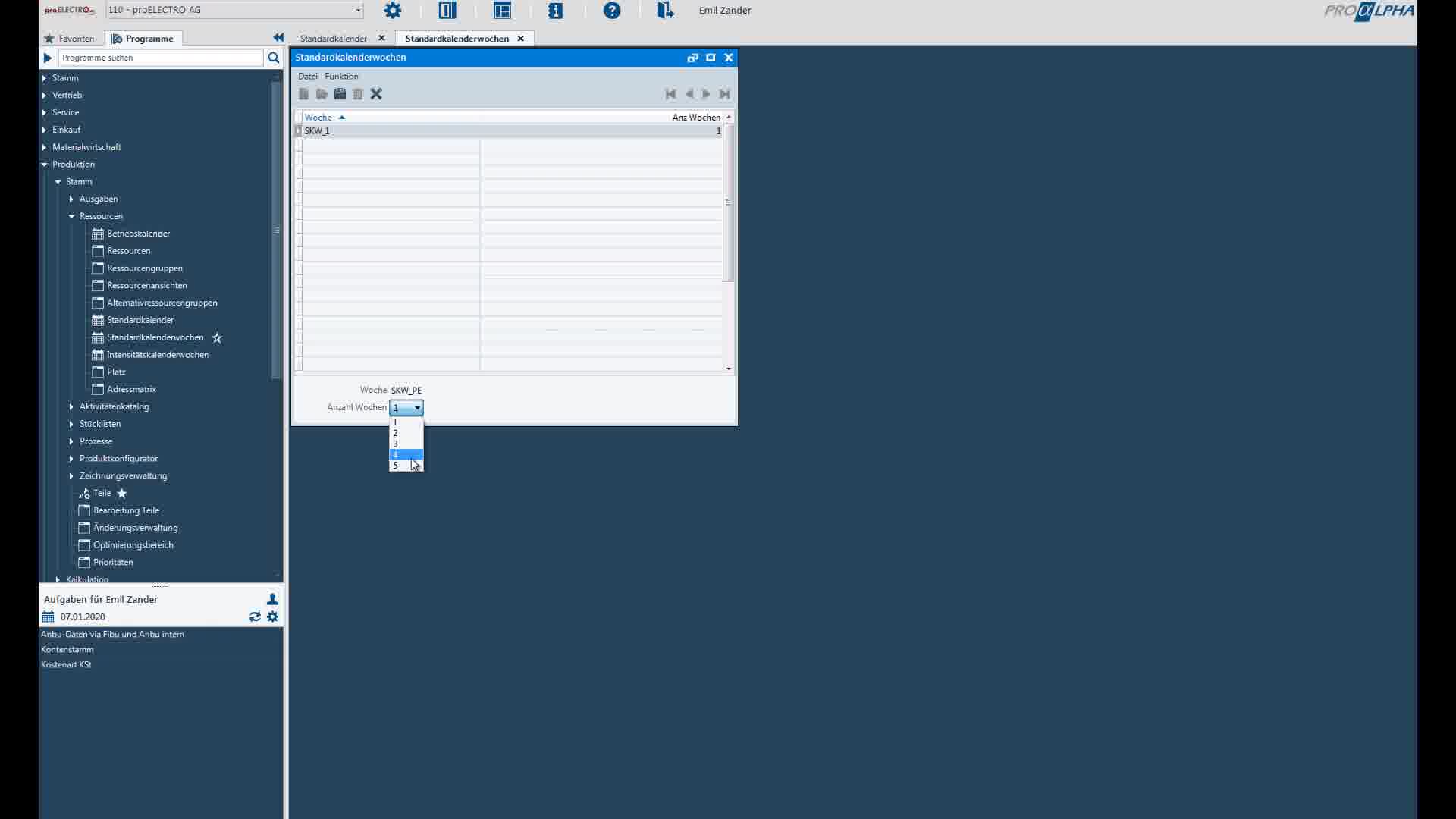
Task: Open Anbu-Daten via Fibu und Anbu intern task
Action: 112,635
